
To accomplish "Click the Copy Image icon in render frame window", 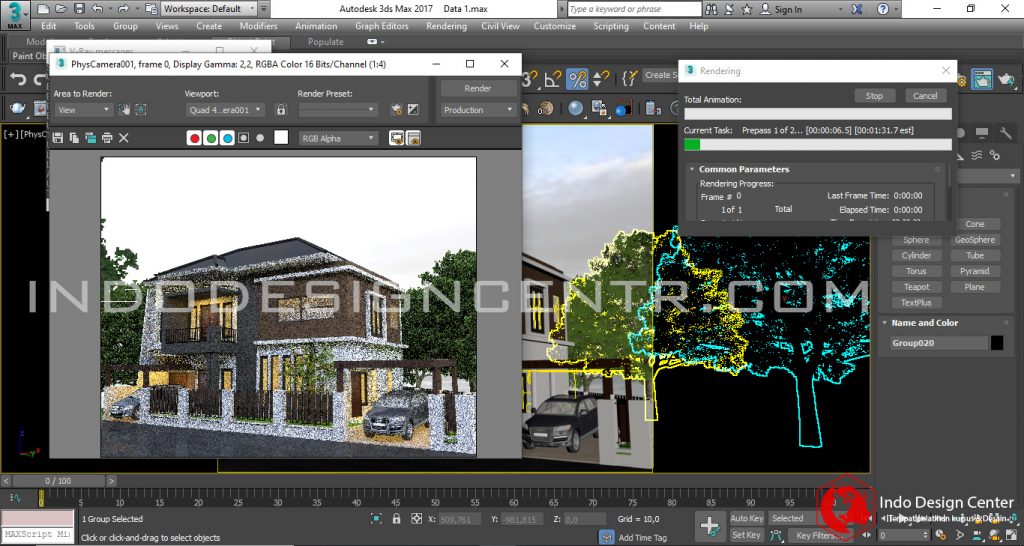I will (x=74, y=138).
